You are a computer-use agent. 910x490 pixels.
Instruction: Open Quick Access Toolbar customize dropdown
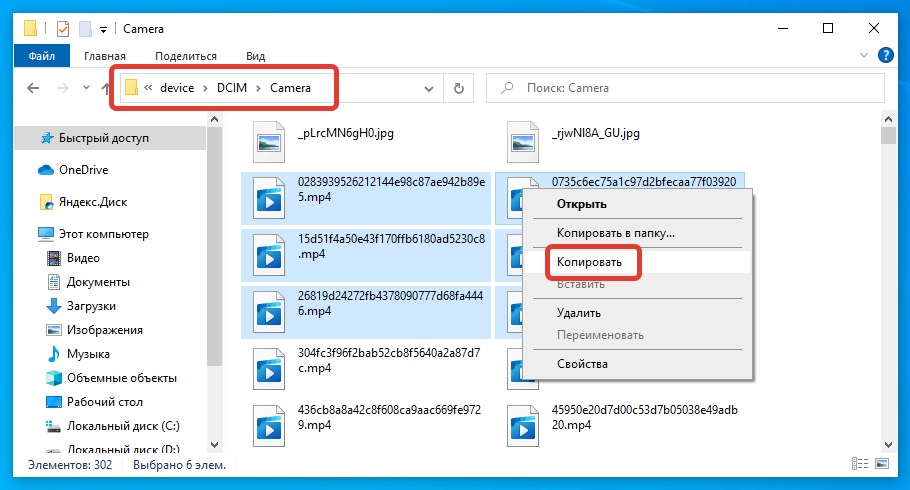coord(103,28)
